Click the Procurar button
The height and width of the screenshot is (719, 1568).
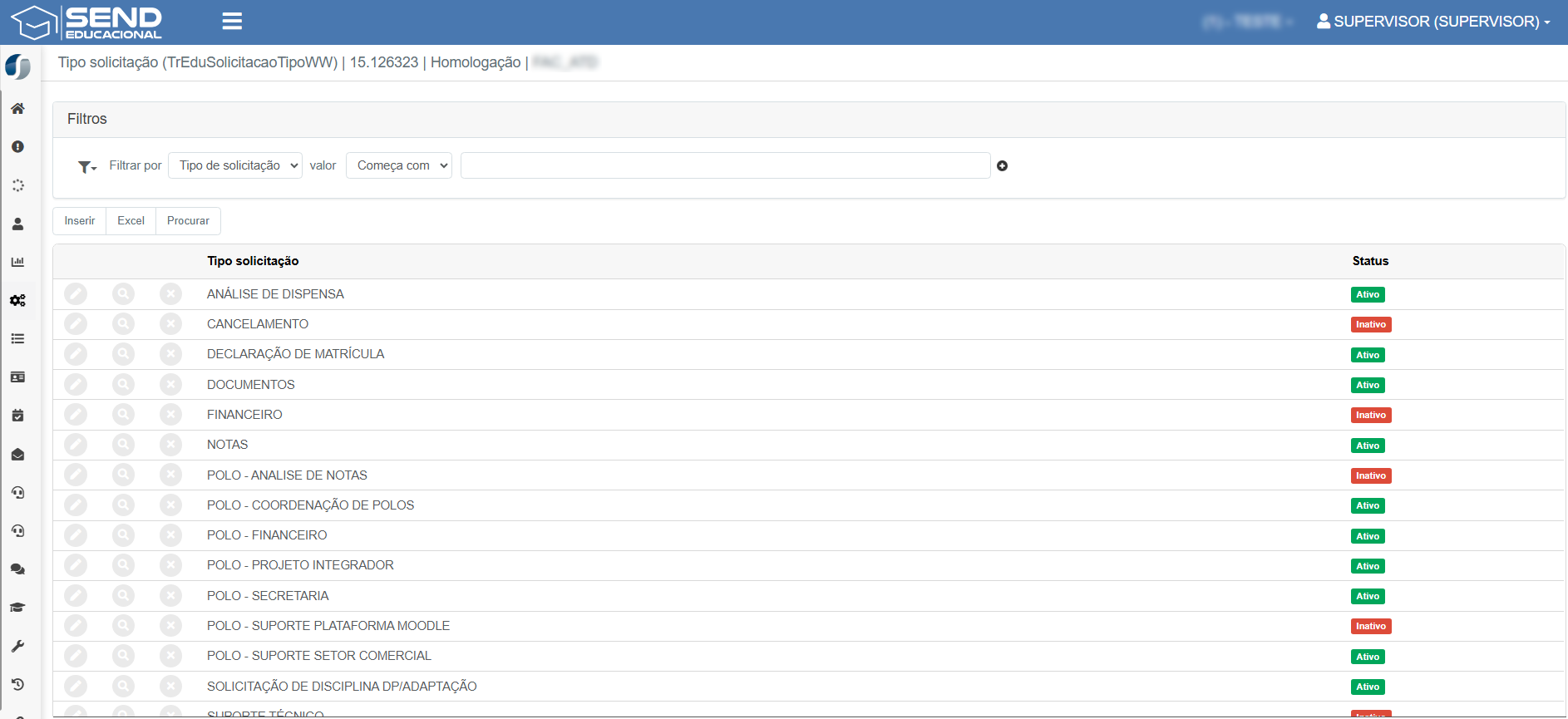click(188, 221)
